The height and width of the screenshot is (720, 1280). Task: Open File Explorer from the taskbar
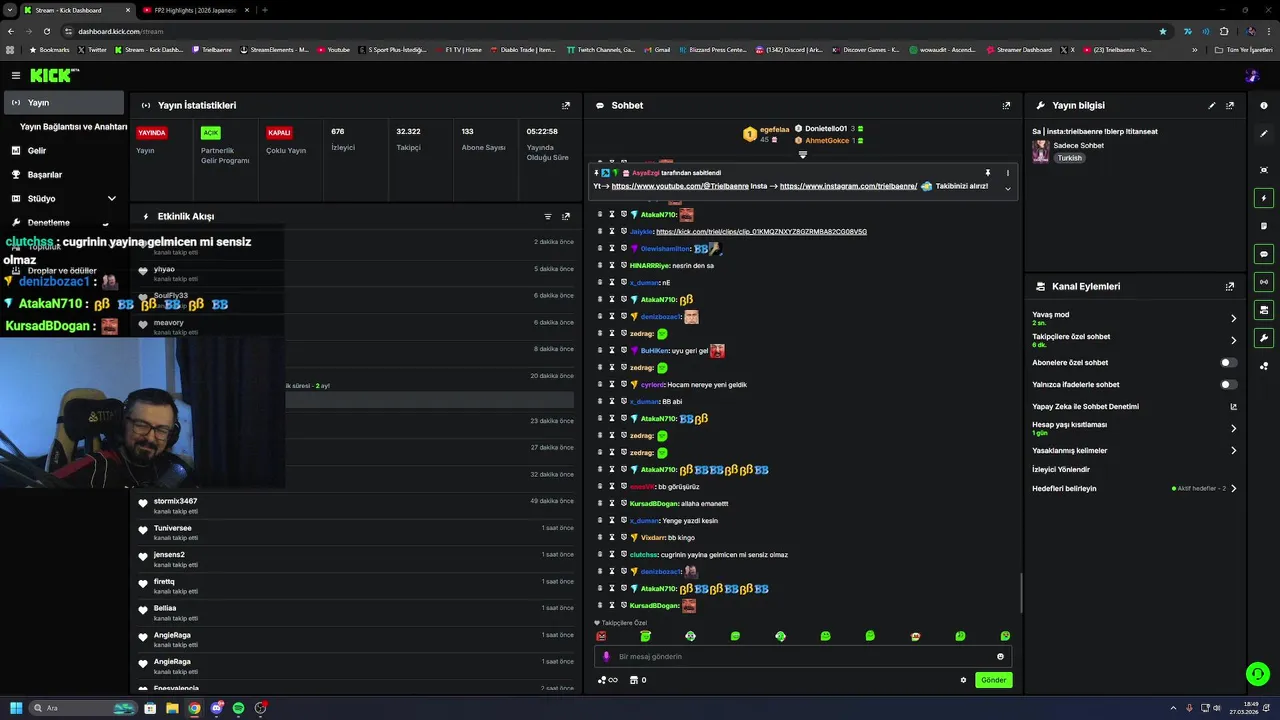172,708
